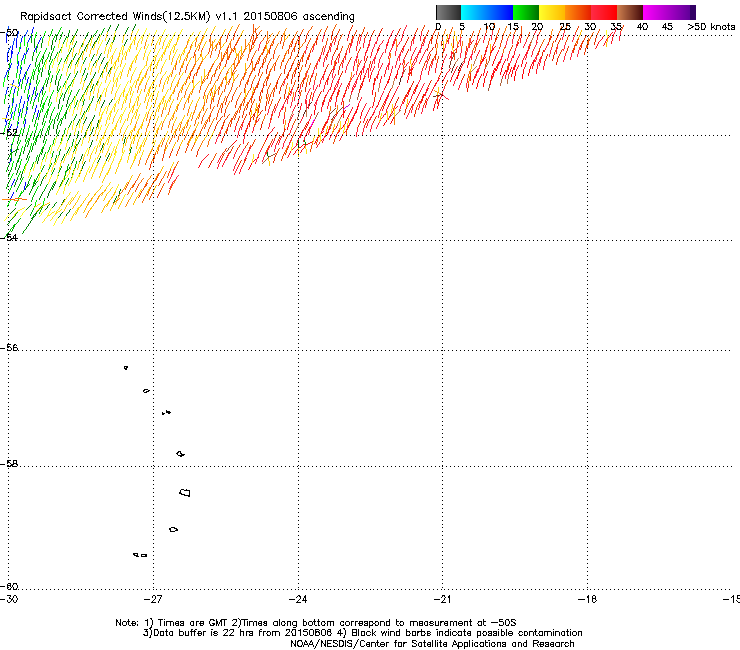Click the orange 25-30 knots legend segment
Screen dimensions: 740x650
pyautogui.click(x=578, y=12)
